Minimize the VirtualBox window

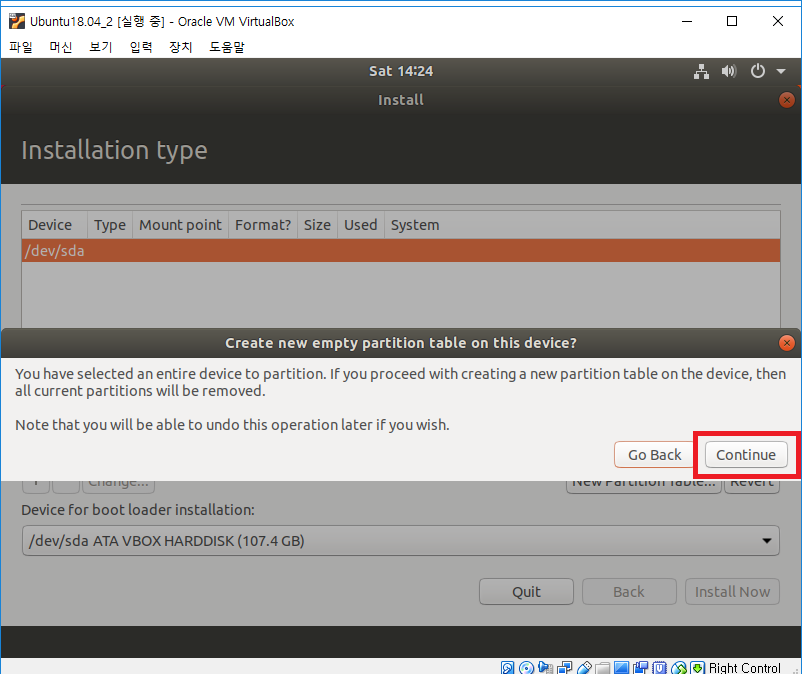click(x=687, y=21)
